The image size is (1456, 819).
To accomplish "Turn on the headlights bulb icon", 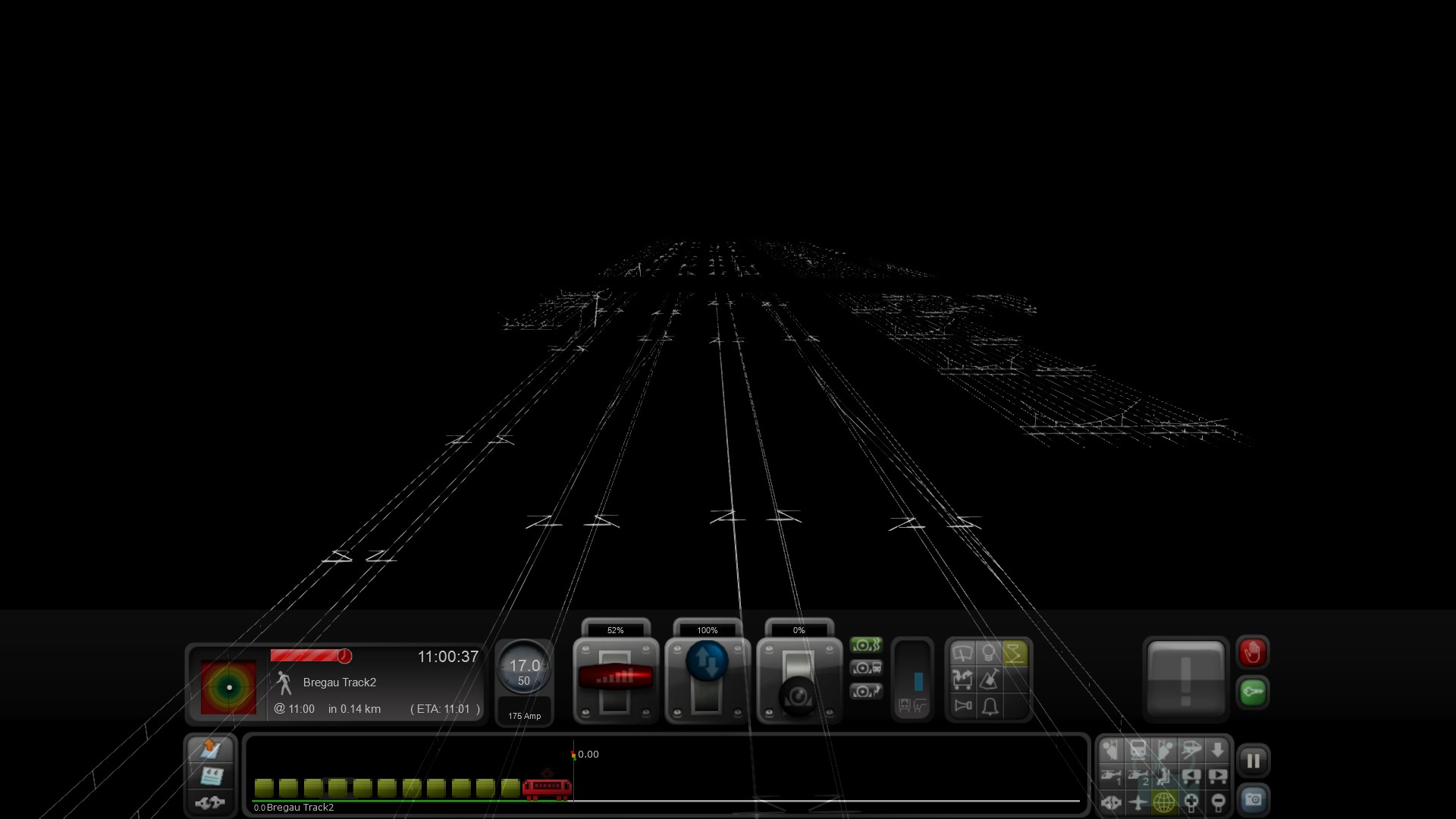I will tap(989, 654).
